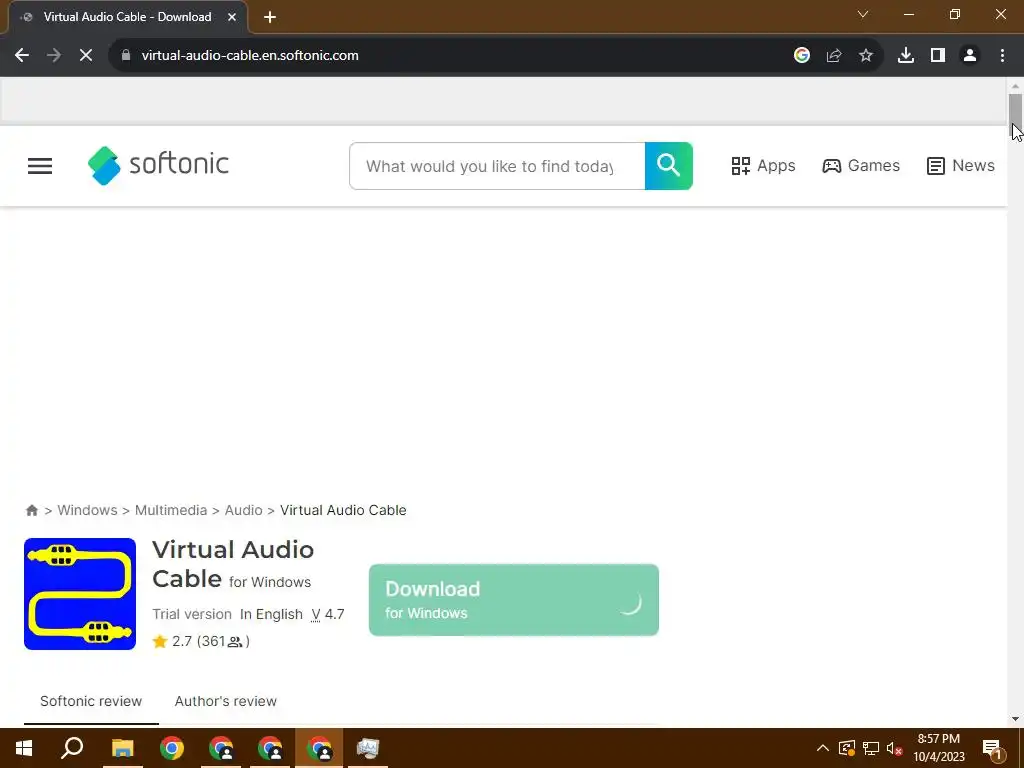This screenshot has width=1024, height=768.
Task: Go to the home breadcrumb icon
Action: pyautogui.click(x=31, y=510)
